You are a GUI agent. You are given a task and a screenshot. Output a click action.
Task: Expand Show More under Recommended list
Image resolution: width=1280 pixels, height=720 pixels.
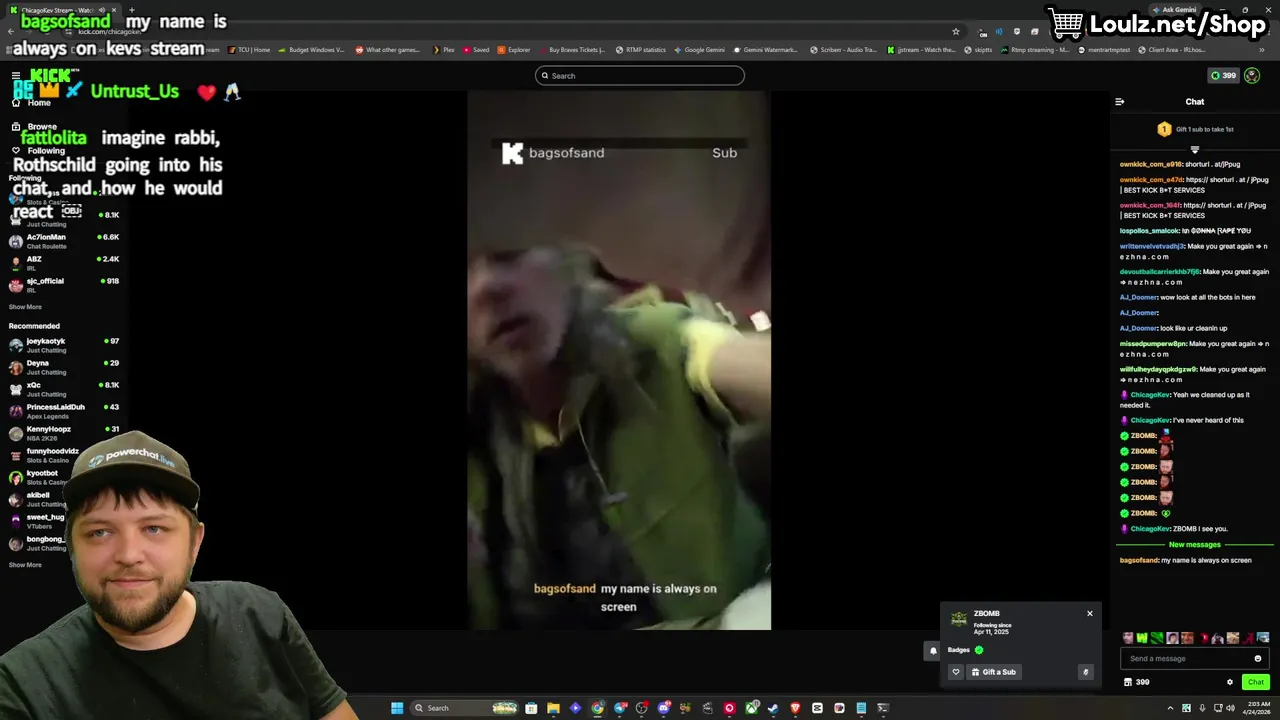25,565
